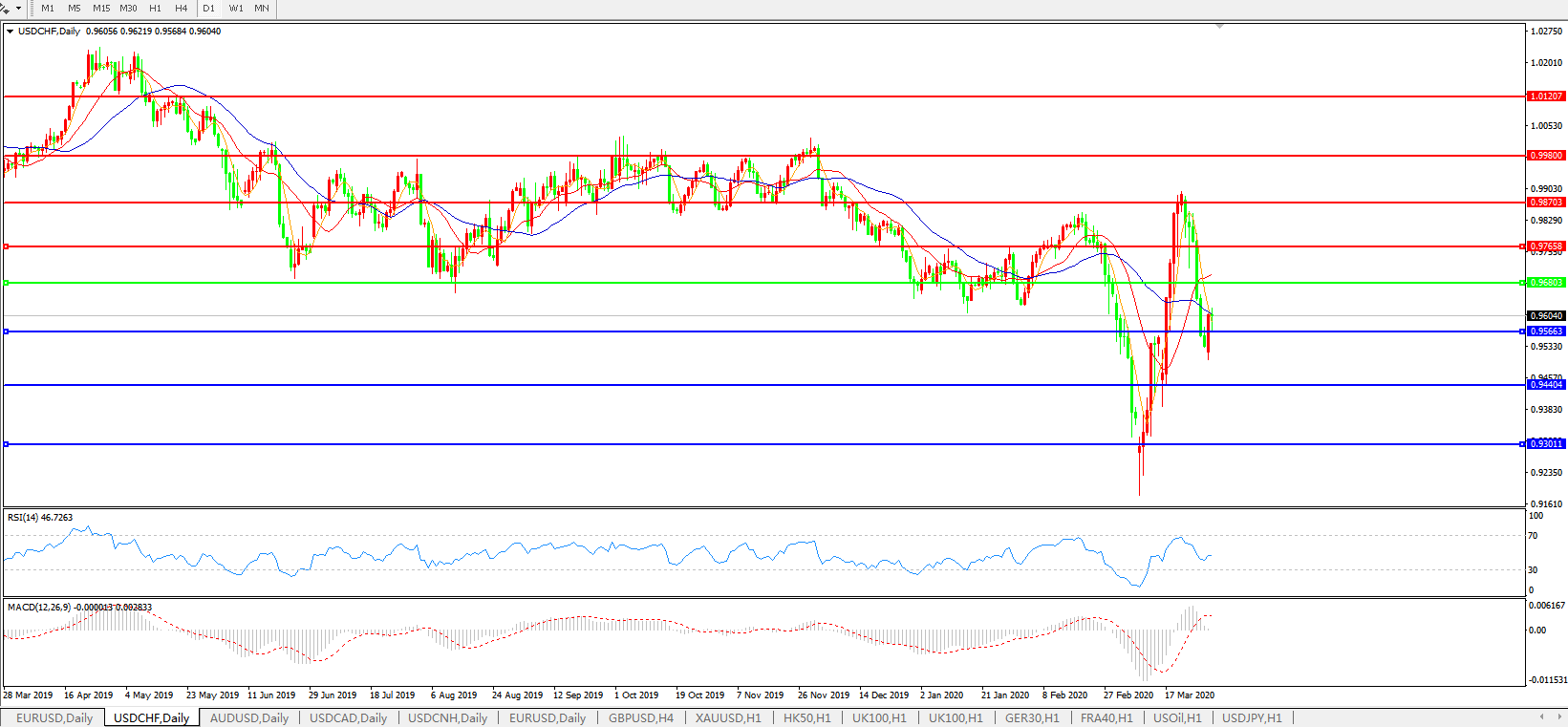Viewport: 1568px width, 727px height.
Task: Go to the USDJPY,H1 chart tab
Action: click(x=1252, y=717)
